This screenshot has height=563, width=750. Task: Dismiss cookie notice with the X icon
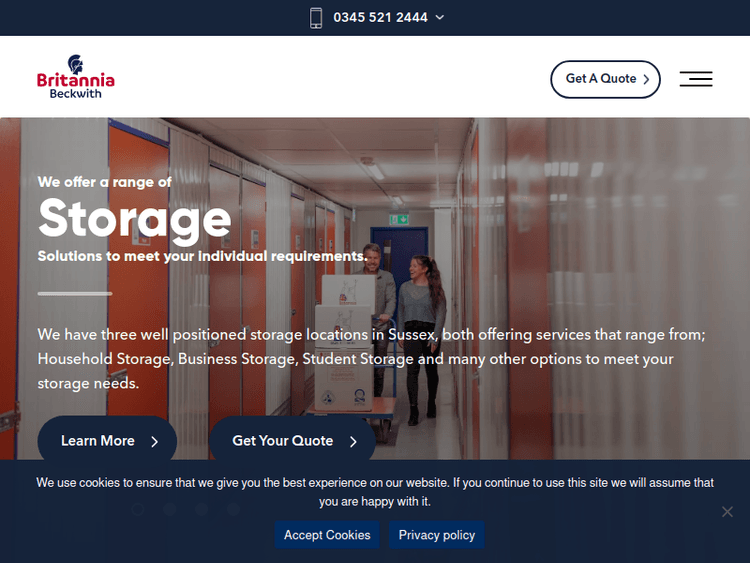click(727, 512)
